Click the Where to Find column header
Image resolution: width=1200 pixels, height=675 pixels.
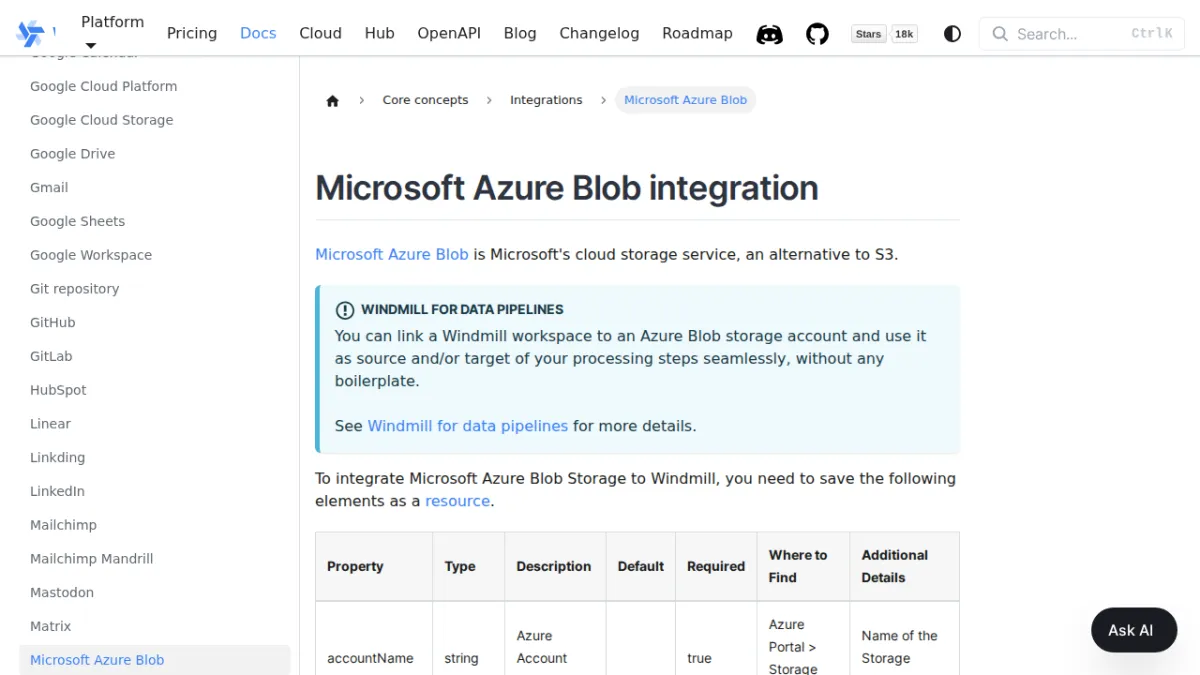click(803, 566)
